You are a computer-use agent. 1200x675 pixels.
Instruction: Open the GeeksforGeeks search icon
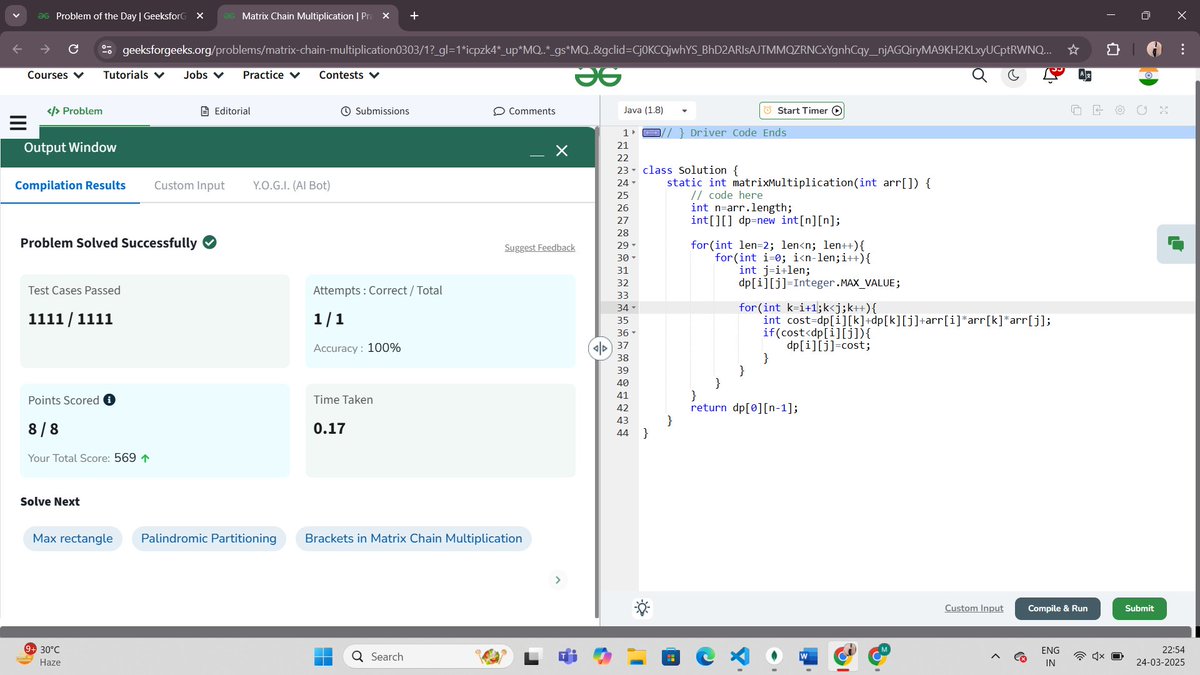(980, 75)
